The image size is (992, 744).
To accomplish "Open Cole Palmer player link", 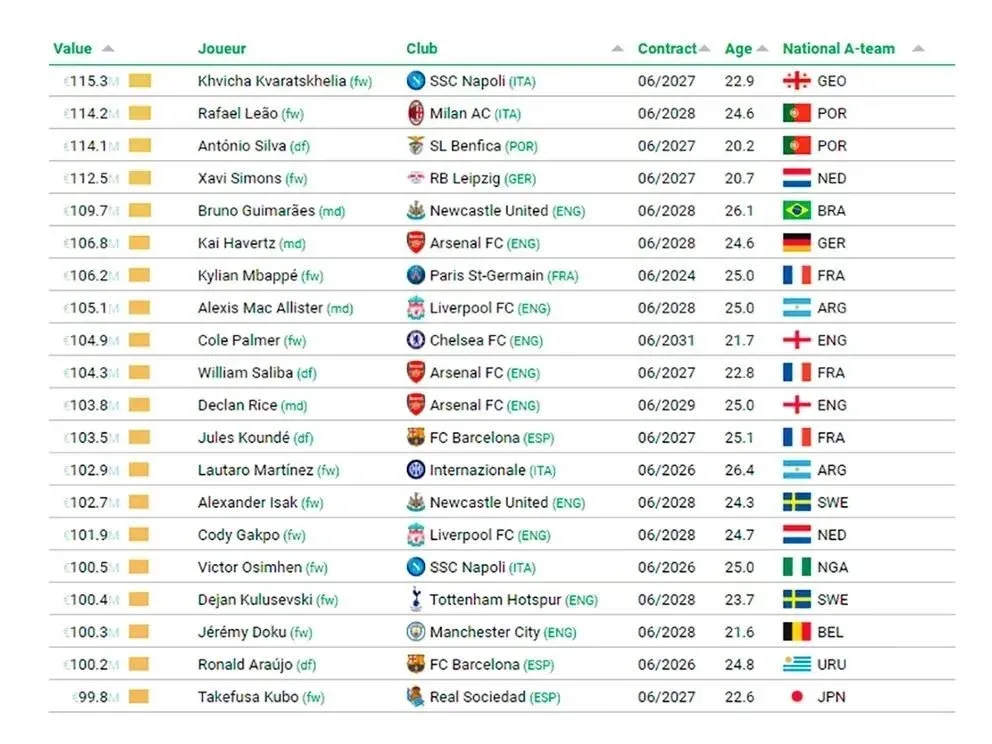I will tap(239, 340).
